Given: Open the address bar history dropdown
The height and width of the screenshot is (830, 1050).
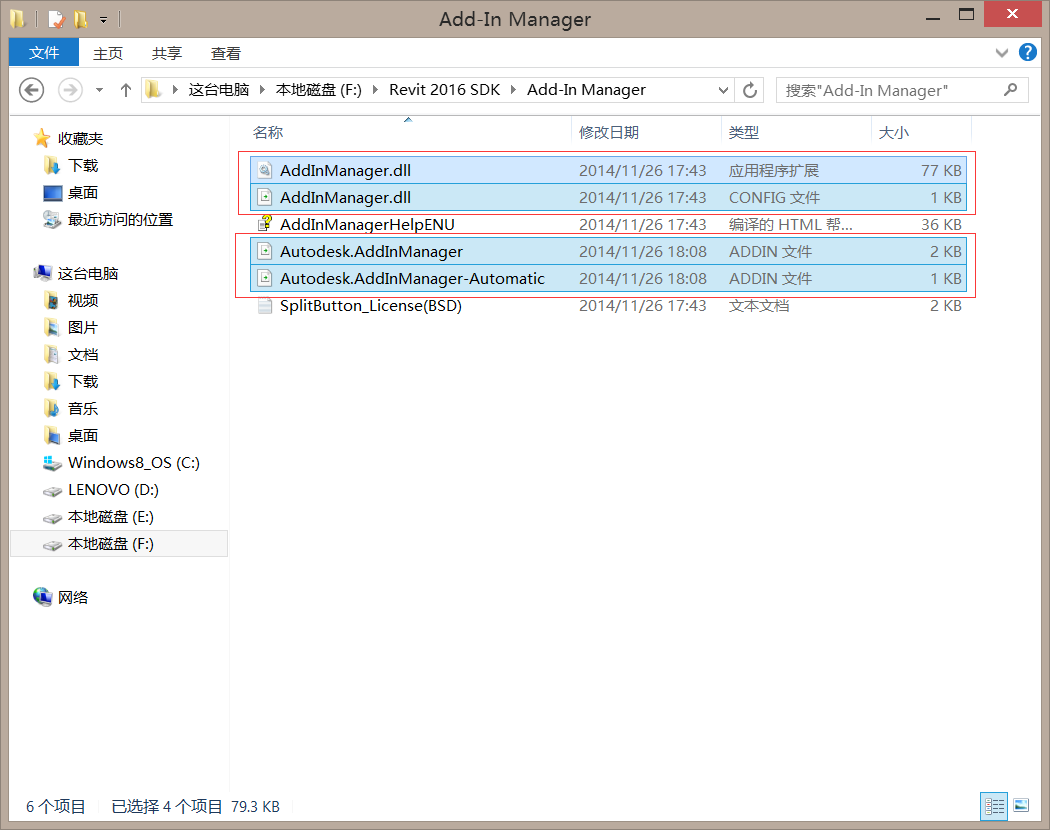Looking at the screenshot, I should click(723, 90).
